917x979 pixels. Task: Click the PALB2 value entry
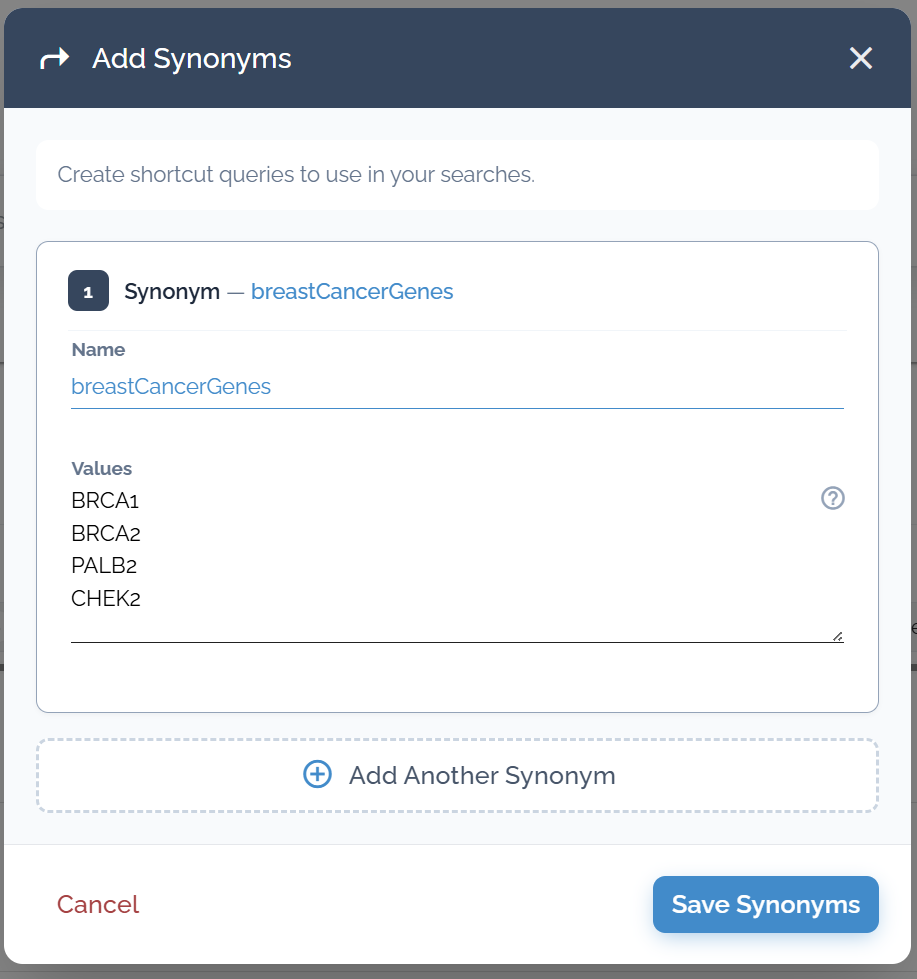tap(104, 566)
